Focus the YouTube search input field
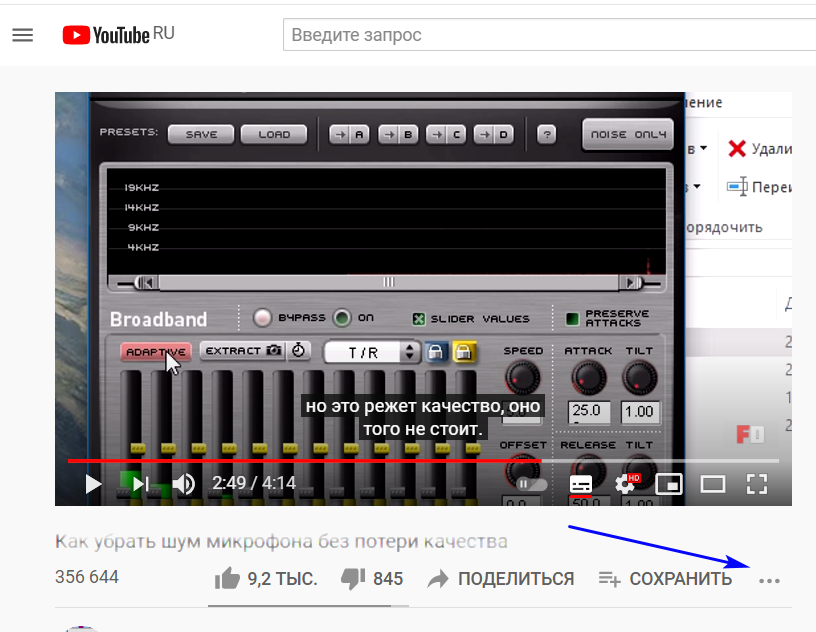 [x=549, y=35]
